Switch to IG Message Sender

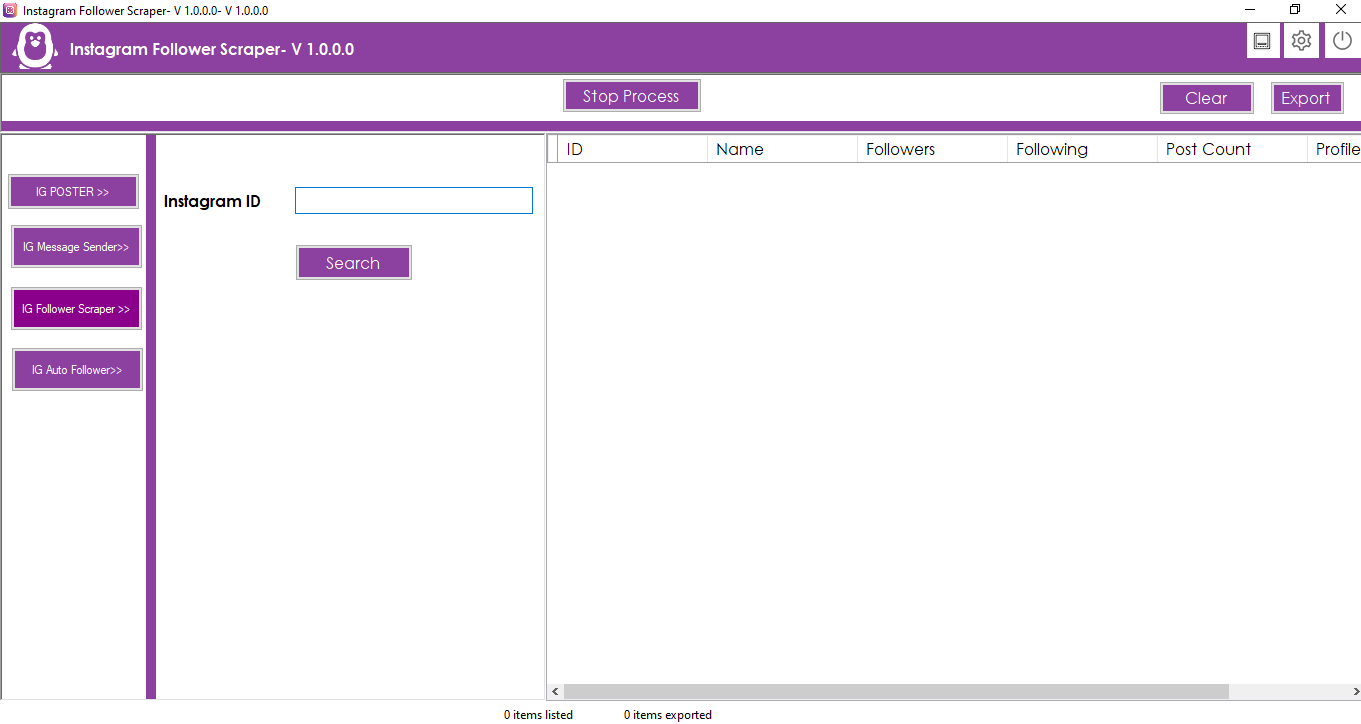[x=76, y=247]
